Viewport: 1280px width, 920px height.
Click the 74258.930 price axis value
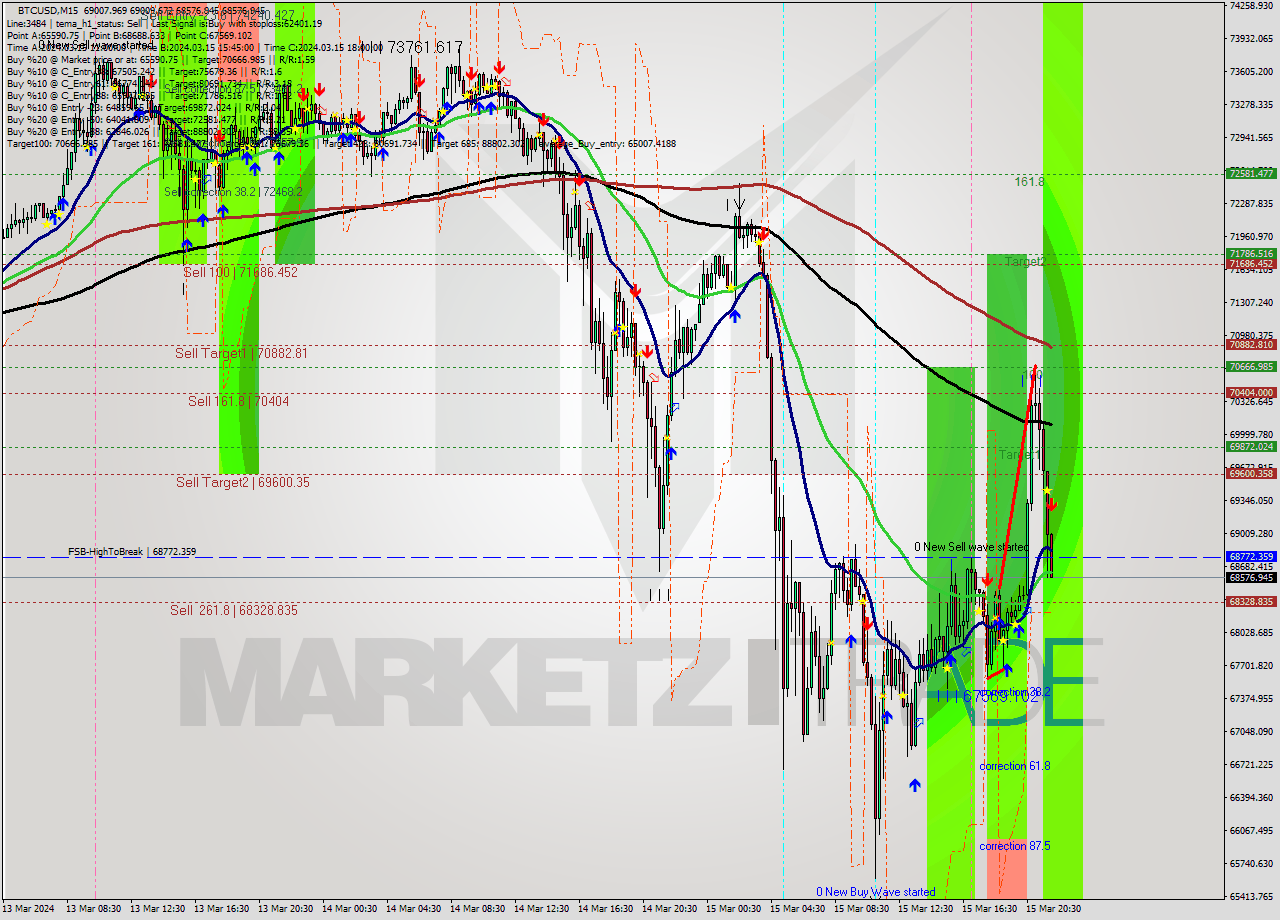[1251, 6]
